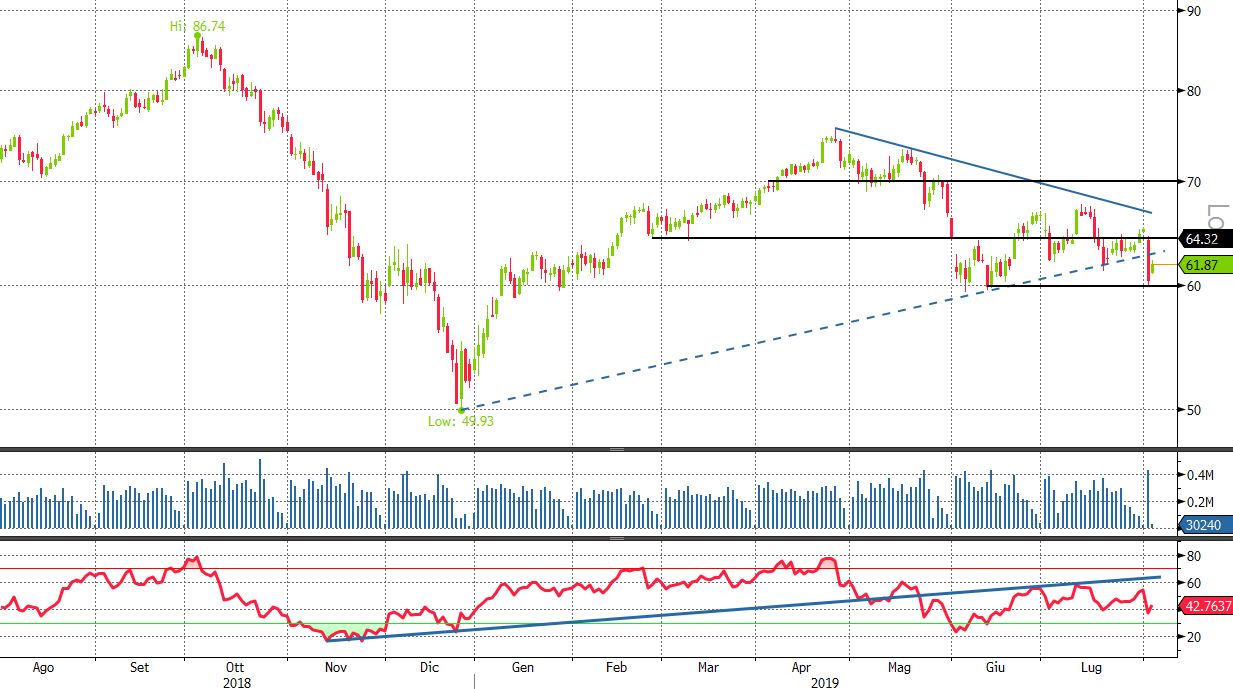Click the 80 label on price axis
The height and width of the screenshot is (689, 1233).
coord(1194,92)
